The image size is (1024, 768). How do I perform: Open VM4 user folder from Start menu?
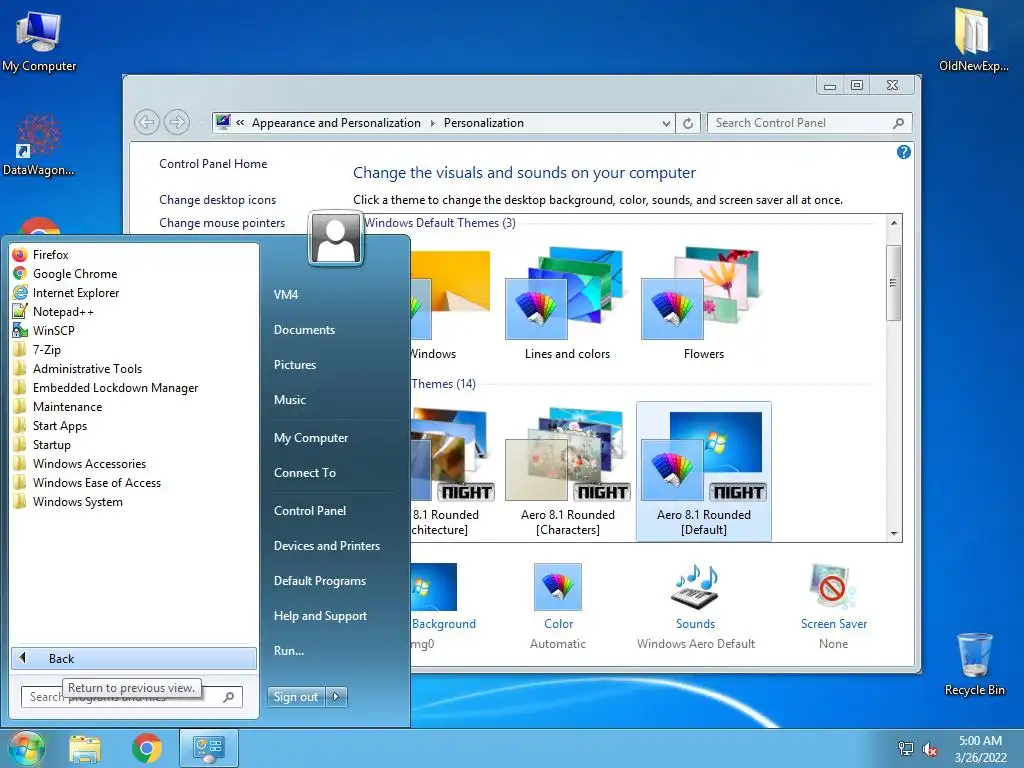[286, 295]
